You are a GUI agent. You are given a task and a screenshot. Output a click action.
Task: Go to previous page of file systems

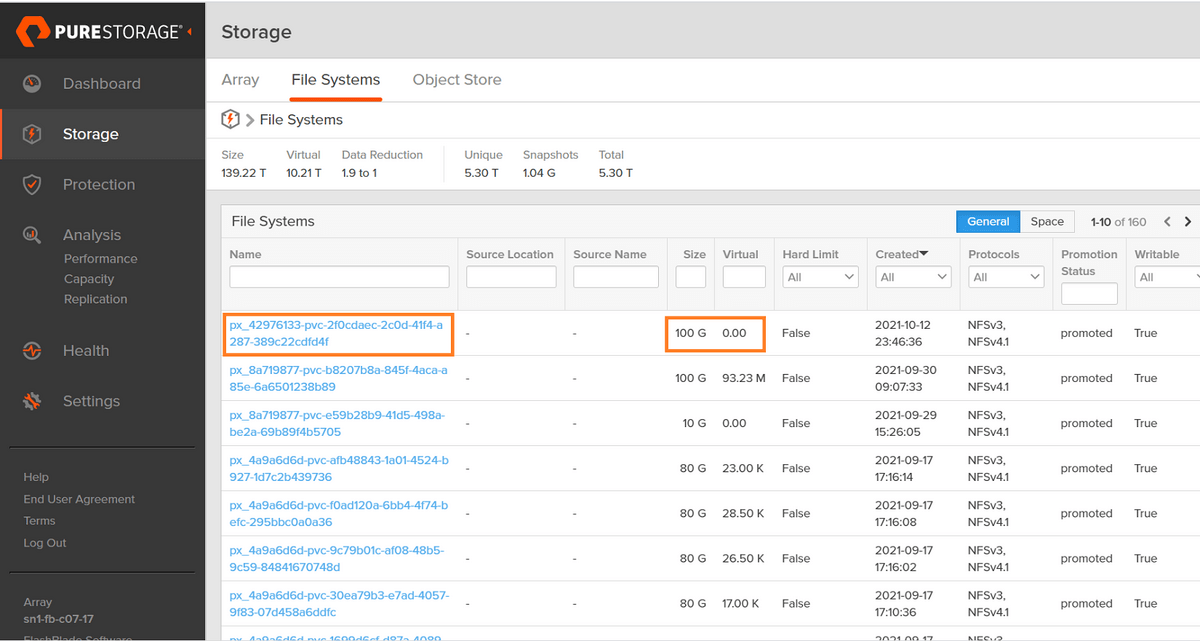[x=1167, y=222]
